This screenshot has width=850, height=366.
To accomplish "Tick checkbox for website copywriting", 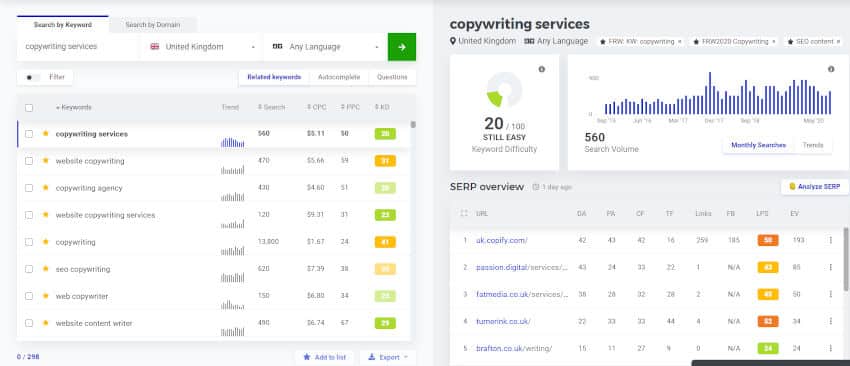I will [29, 161].
